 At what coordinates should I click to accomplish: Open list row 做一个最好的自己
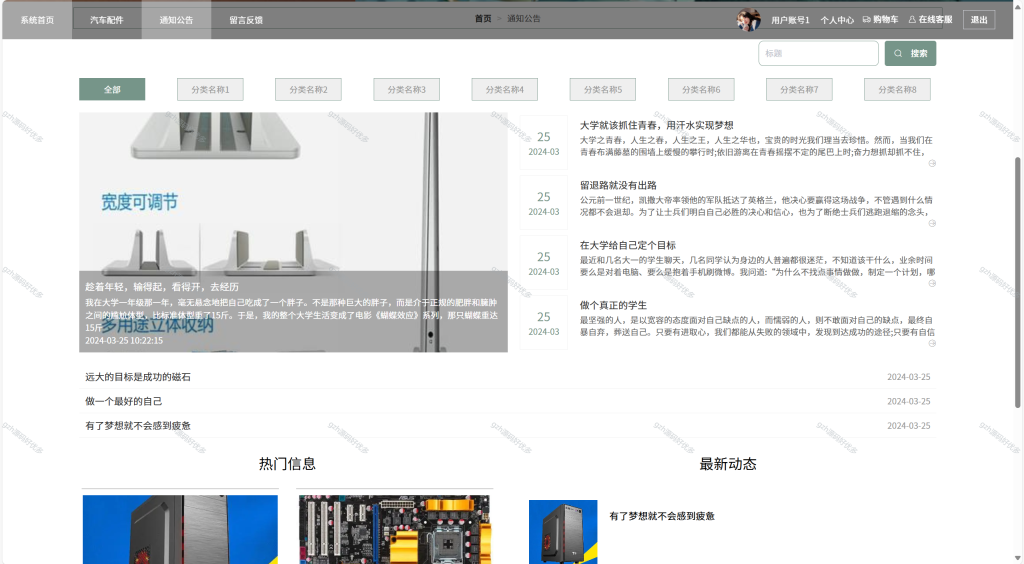507,401
